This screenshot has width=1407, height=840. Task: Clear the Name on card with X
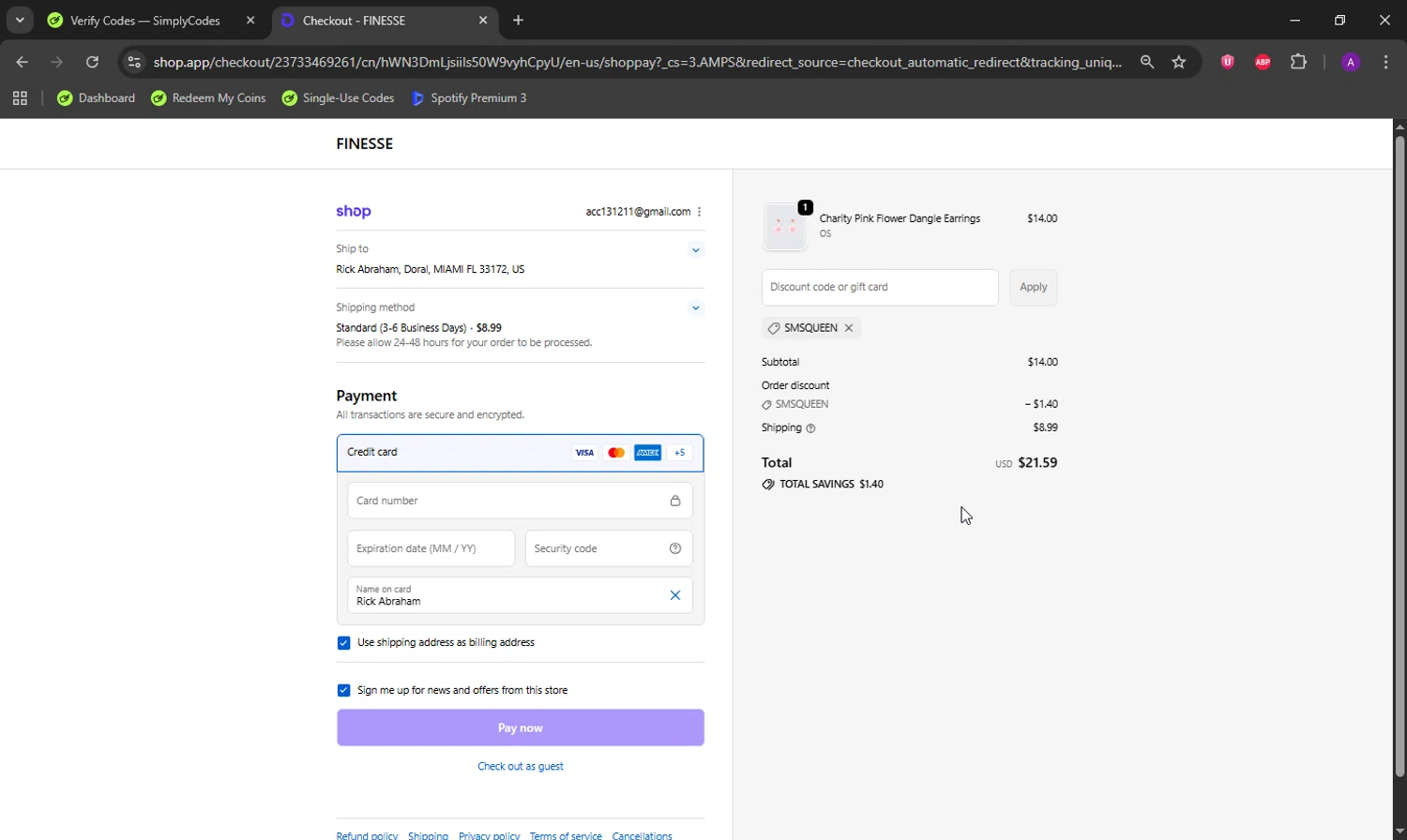675,595
